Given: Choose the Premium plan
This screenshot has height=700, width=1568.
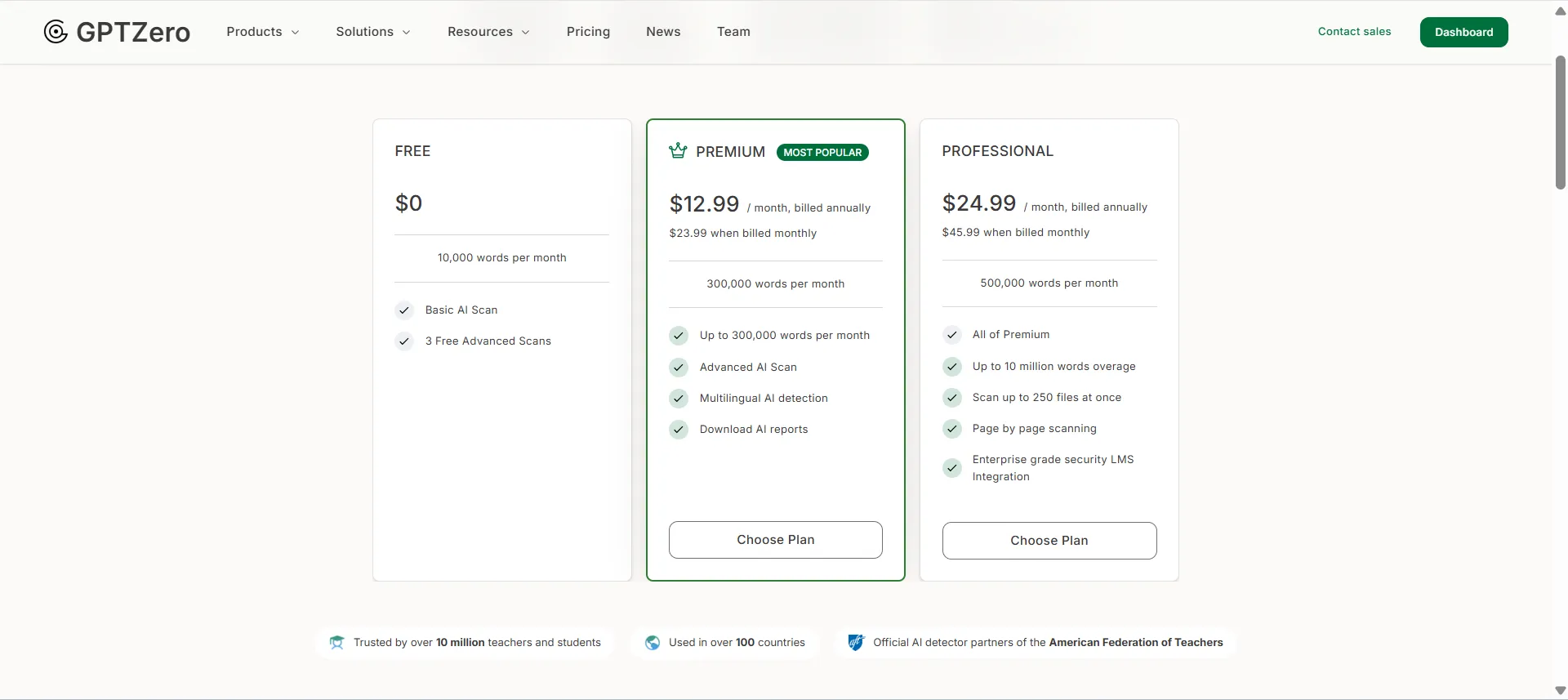Looking at the screenshot, I should [775, 540].
